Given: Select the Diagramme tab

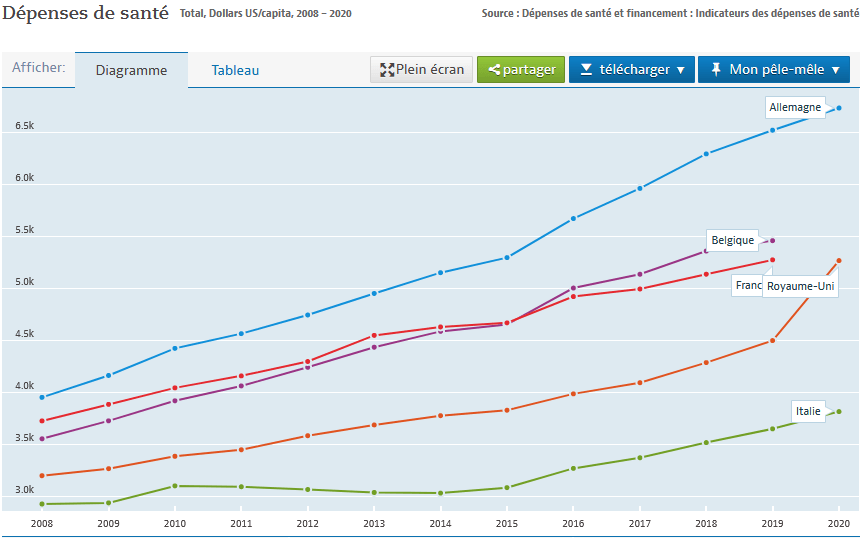Looking at the screenshot, I should tap(131, 70).
